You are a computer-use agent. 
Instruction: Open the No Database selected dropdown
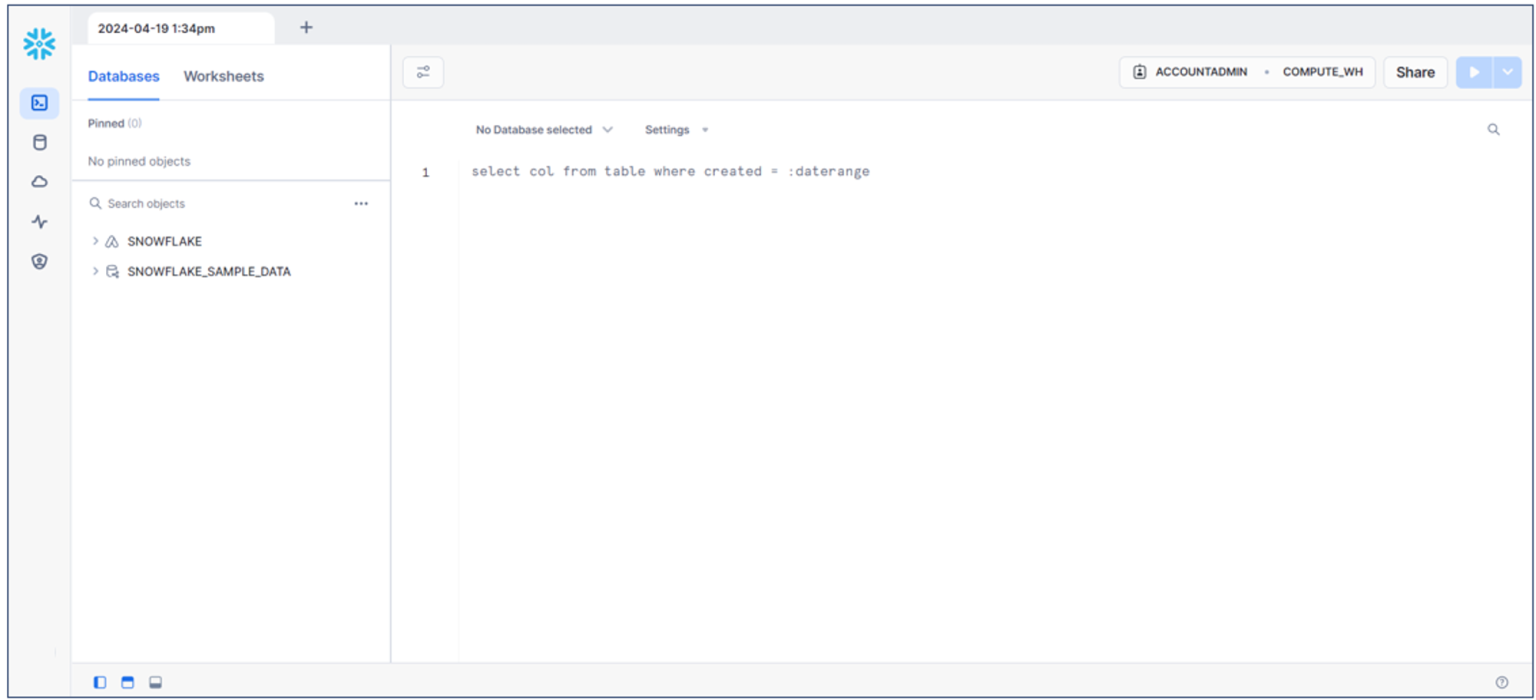[544, 130]
